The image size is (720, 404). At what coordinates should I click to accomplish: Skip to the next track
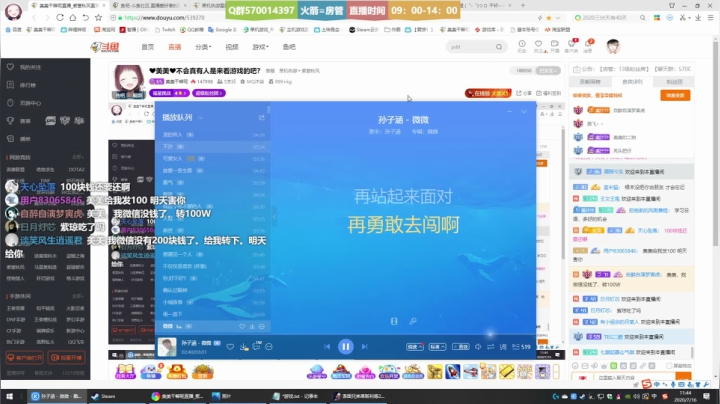click(x=365, y=347)
